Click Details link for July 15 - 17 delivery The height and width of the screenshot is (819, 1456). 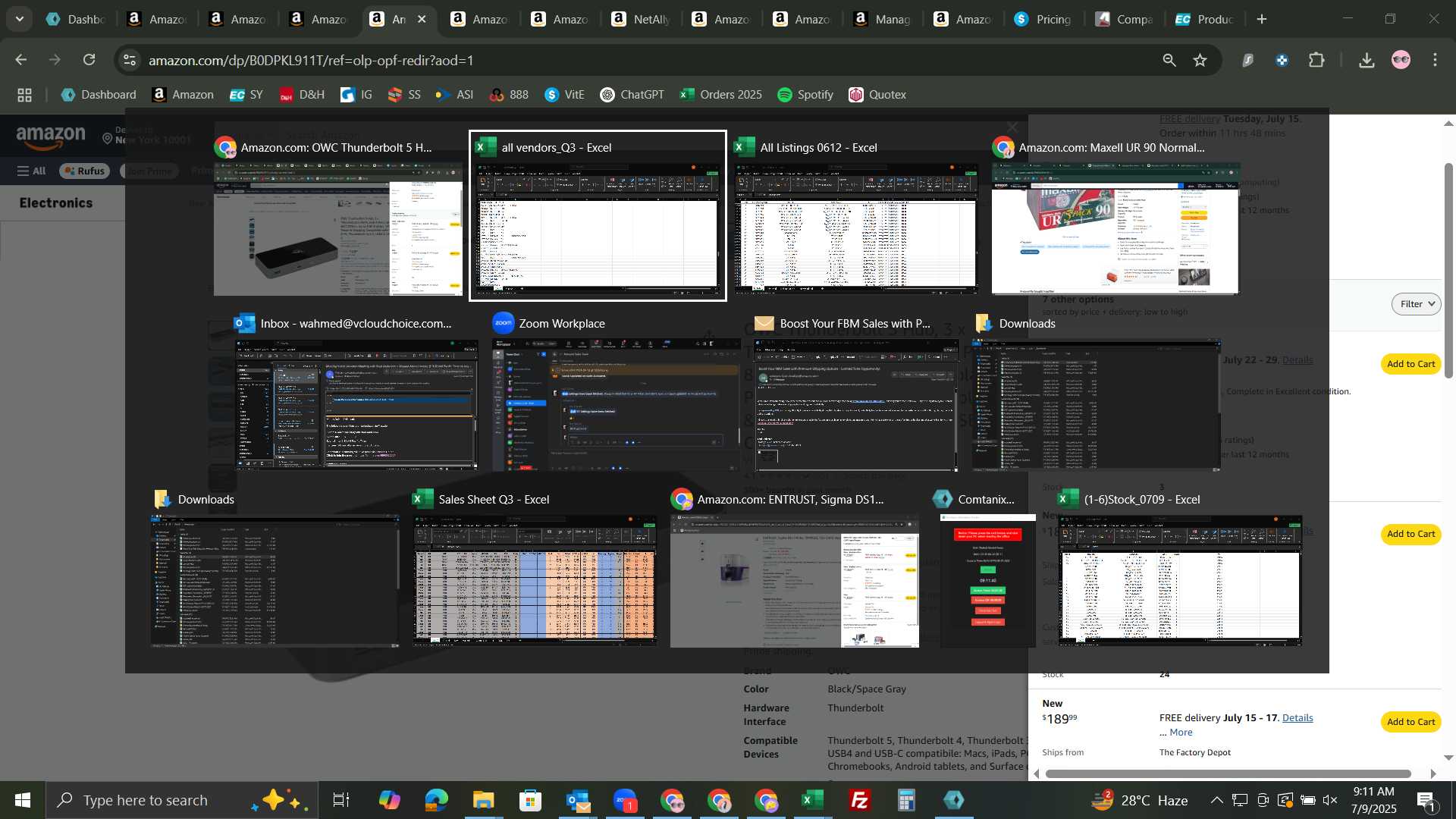coord(1297,717)
